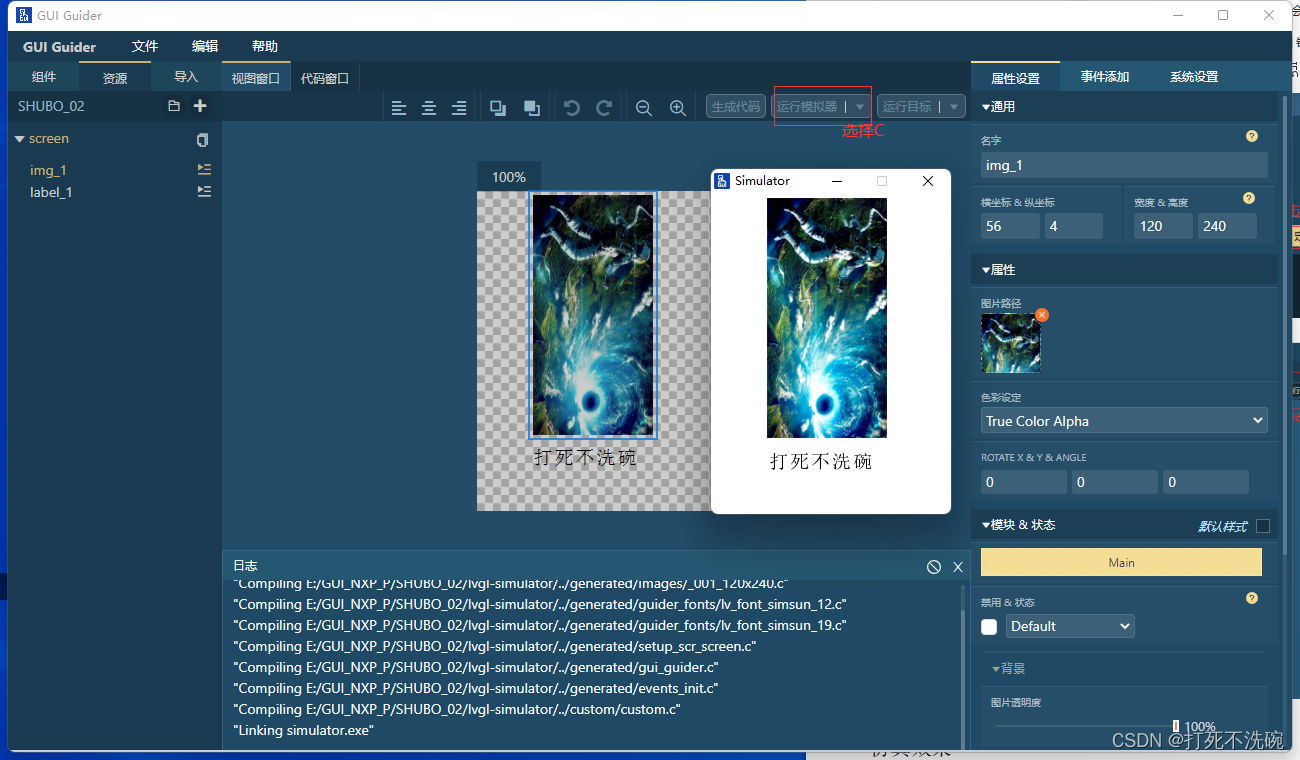Open the 帮助 menu

pyautogui.click(x=265, y=46)
